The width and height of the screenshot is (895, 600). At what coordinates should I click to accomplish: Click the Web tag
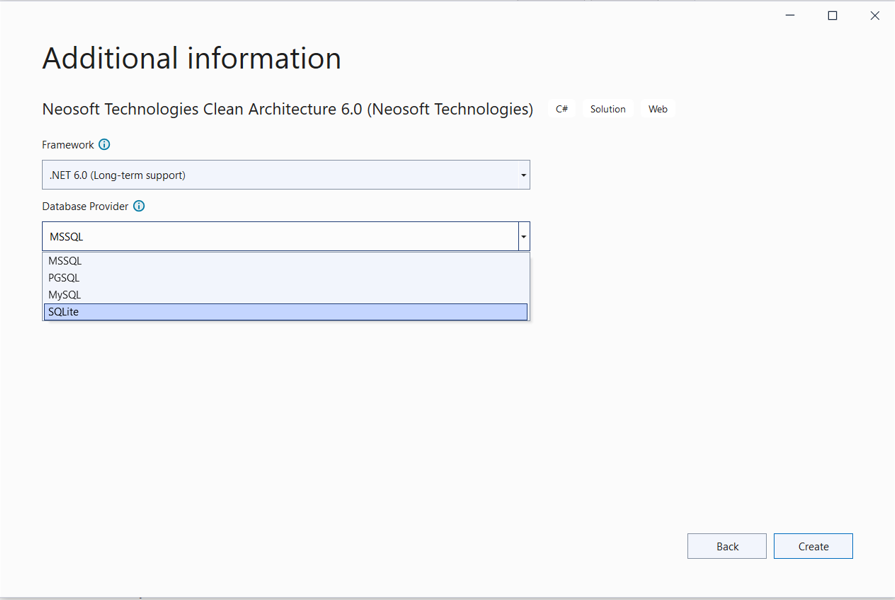click(x=658, y=109)
